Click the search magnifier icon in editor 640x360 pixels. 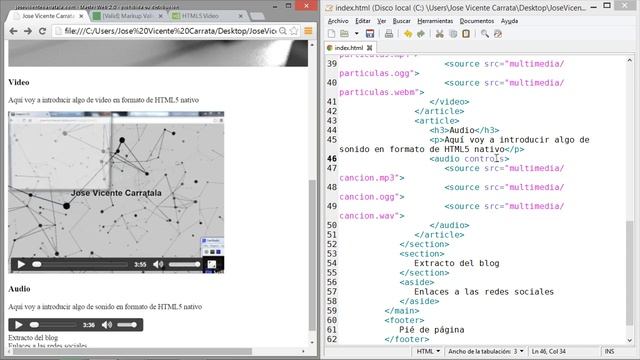point(484,34)
